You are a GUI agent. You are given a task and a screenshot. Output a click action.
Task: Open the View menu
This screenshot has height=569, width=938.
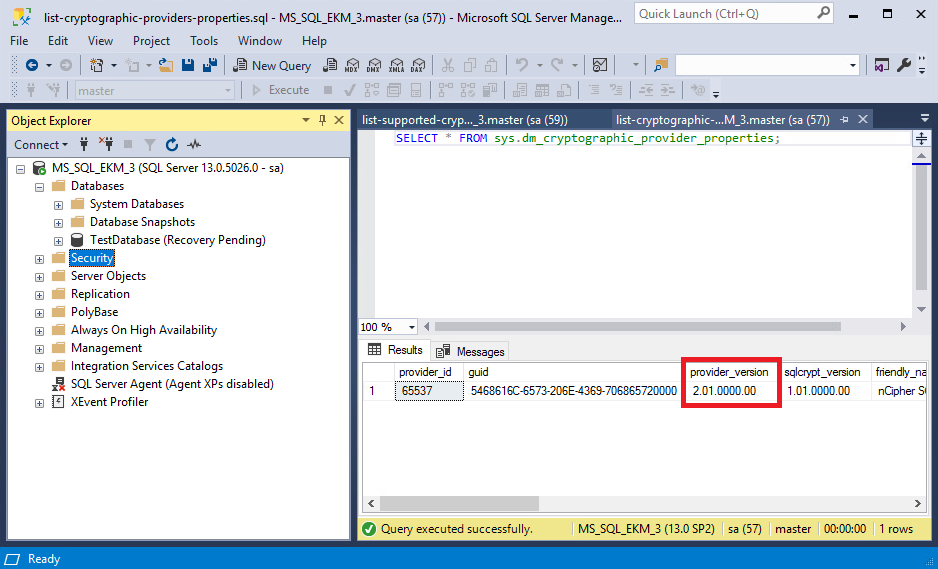(100, 41)
